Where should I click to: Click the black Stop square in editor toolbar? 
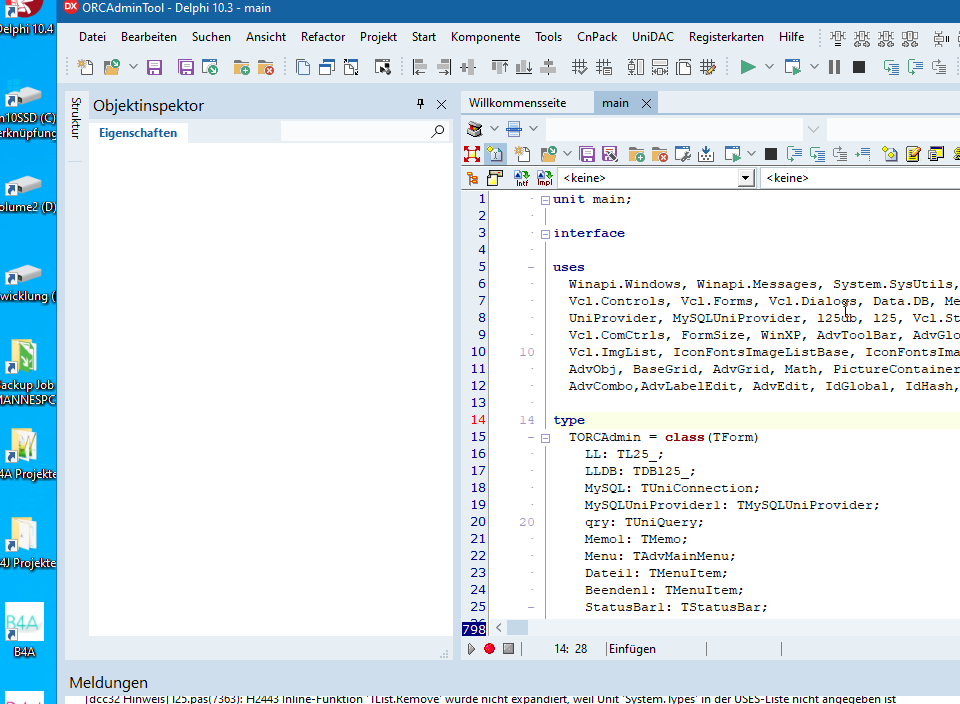[x=770, y=154]
